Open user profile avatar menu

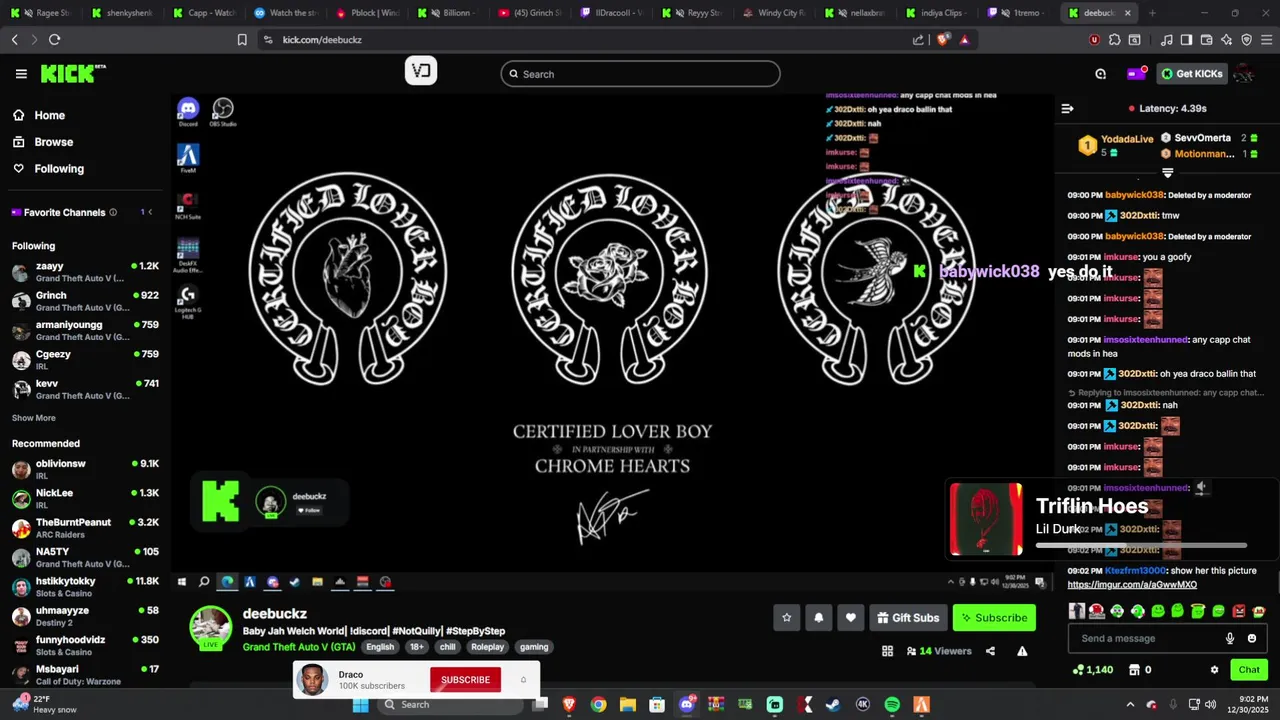point(1245,74)
